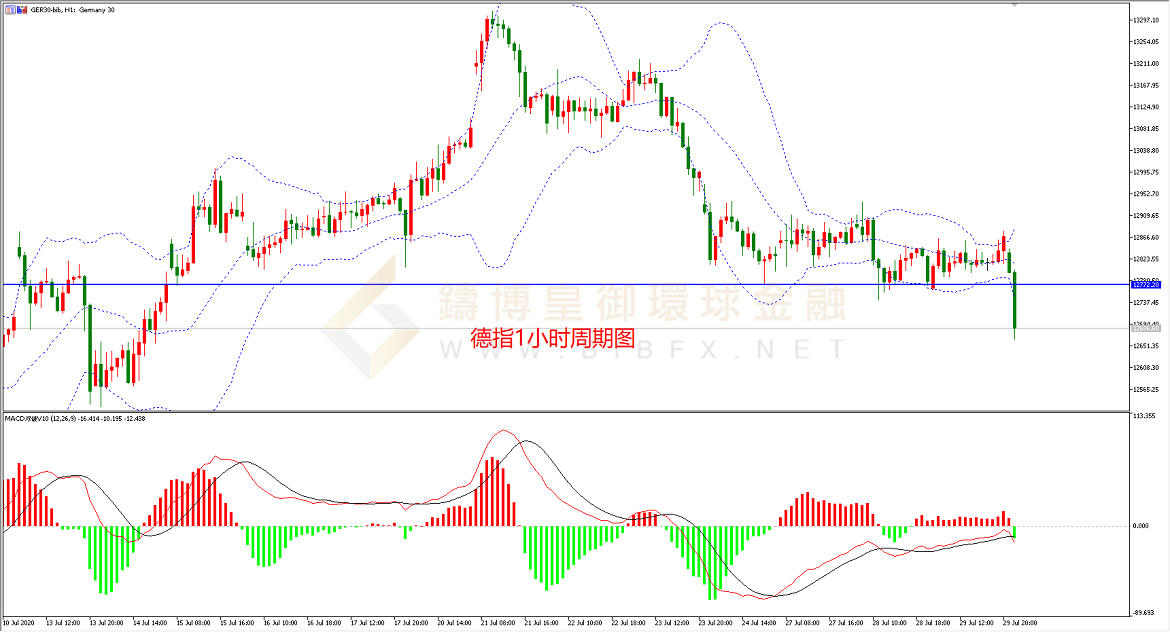
Task: Click the 24 Jul 14:00 time label
Action: (x=758, y=623)
